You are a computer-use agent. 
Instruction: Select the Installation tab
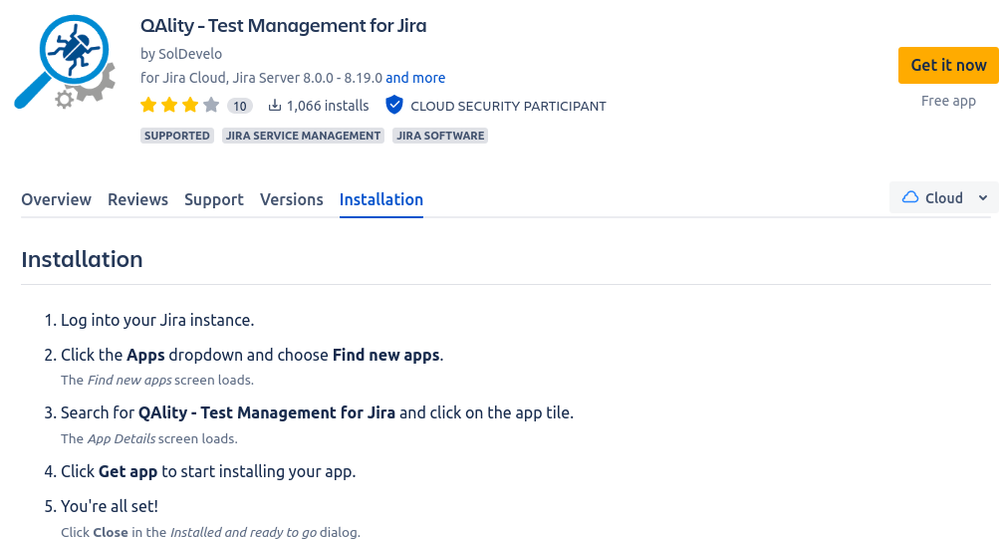381,199
